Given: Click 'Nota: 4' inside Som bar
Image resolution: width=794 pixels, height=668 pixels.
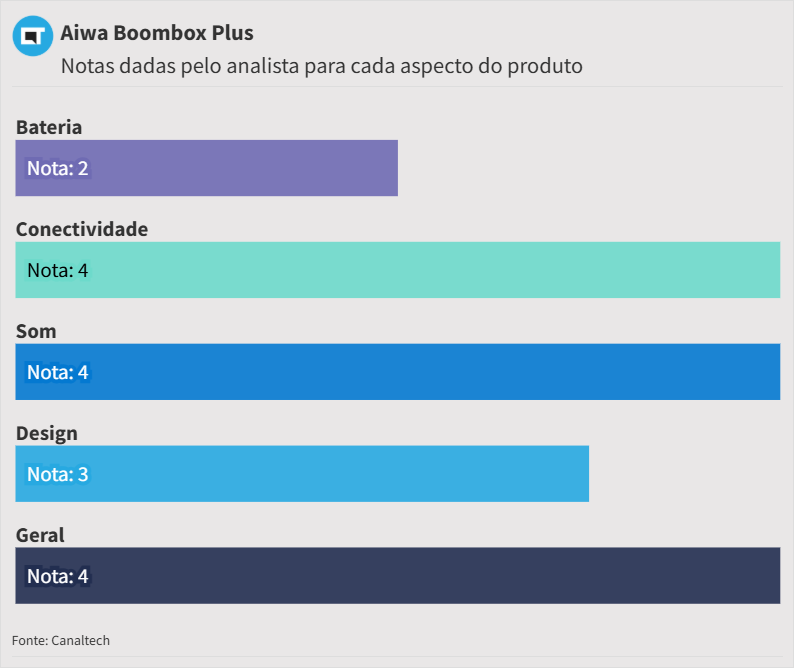Looking at the screenshot, I should click(x=58, y=372).
